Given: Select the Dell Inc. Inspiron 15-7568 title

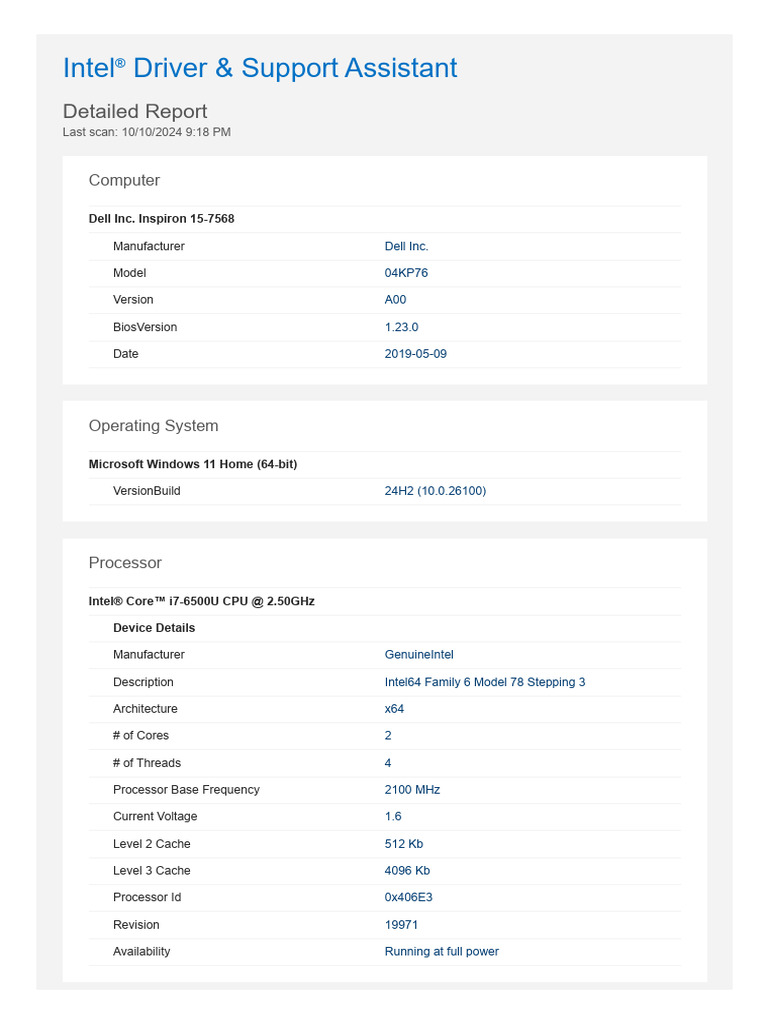Looking at the screenshot, I should pos(162,218).
